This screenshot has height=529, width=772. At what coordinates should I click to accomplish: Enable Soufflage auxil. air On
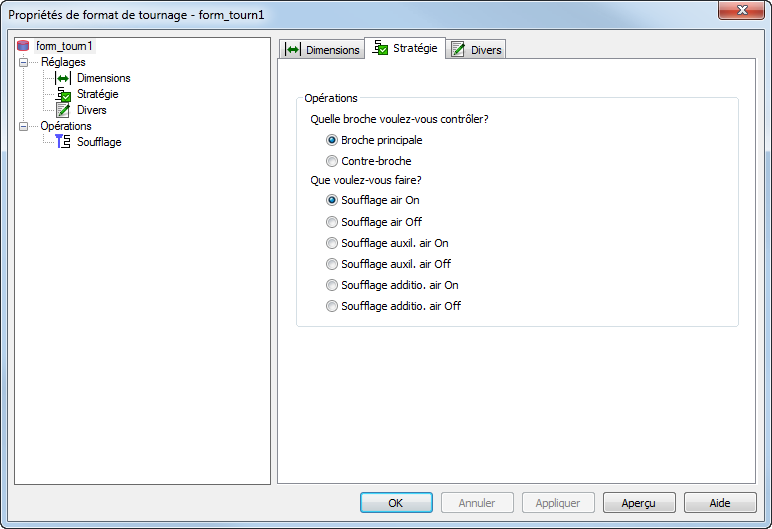(x=333, y=243)
